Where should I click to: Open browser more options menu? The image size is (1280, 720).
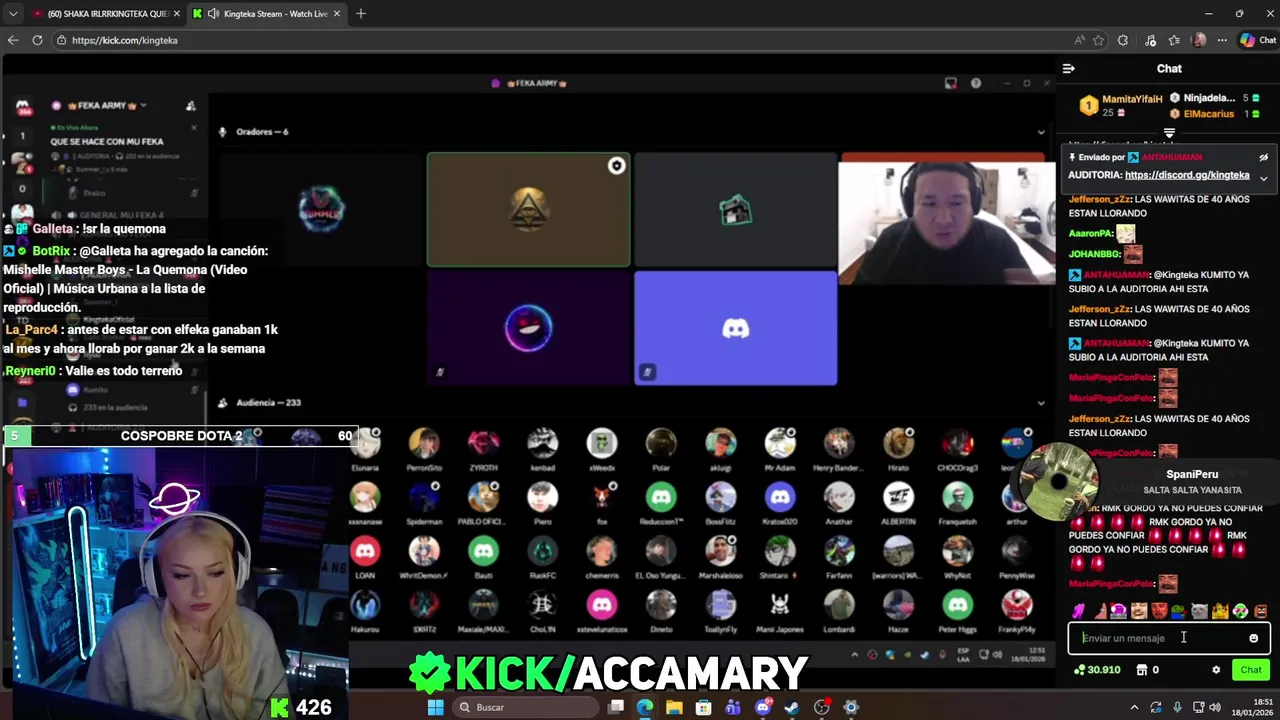1222,40
